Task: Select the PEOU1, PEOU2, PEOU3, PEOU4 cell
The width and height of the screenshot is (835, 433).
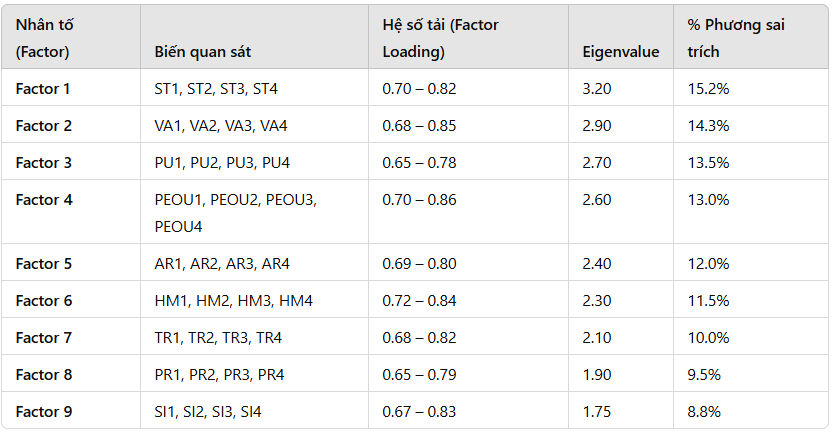Action: (235, 213)
